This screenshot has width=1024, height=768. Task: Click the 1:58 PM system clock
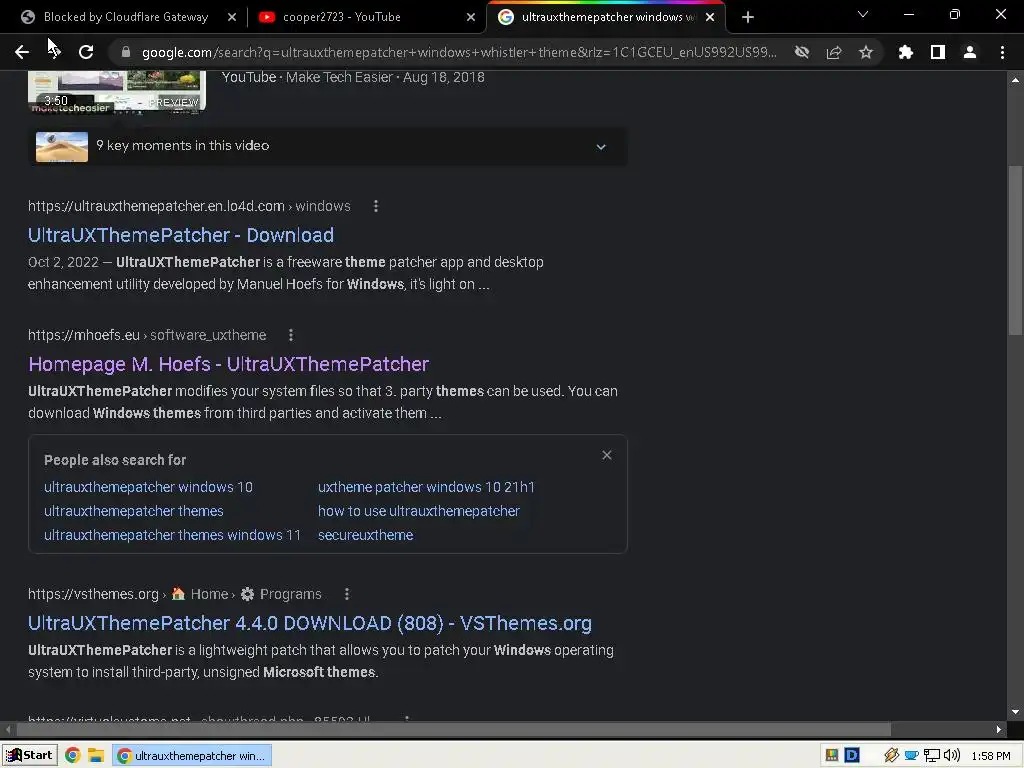tap(991, 756)
